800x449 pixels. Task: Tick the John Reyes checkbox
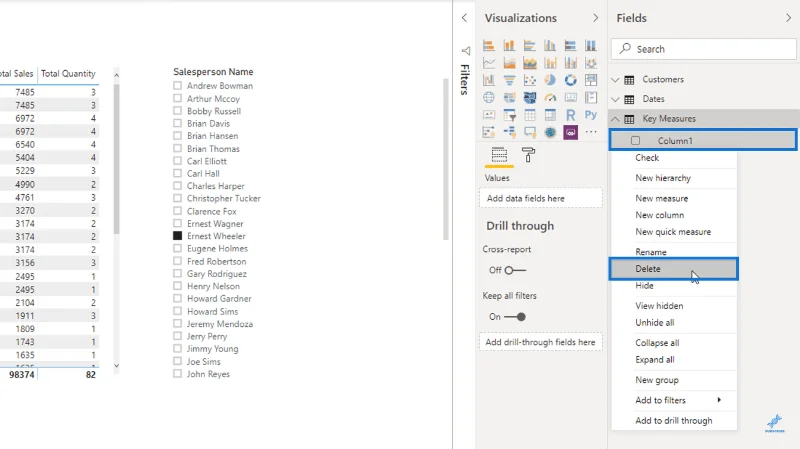click(x=177, y=373)
